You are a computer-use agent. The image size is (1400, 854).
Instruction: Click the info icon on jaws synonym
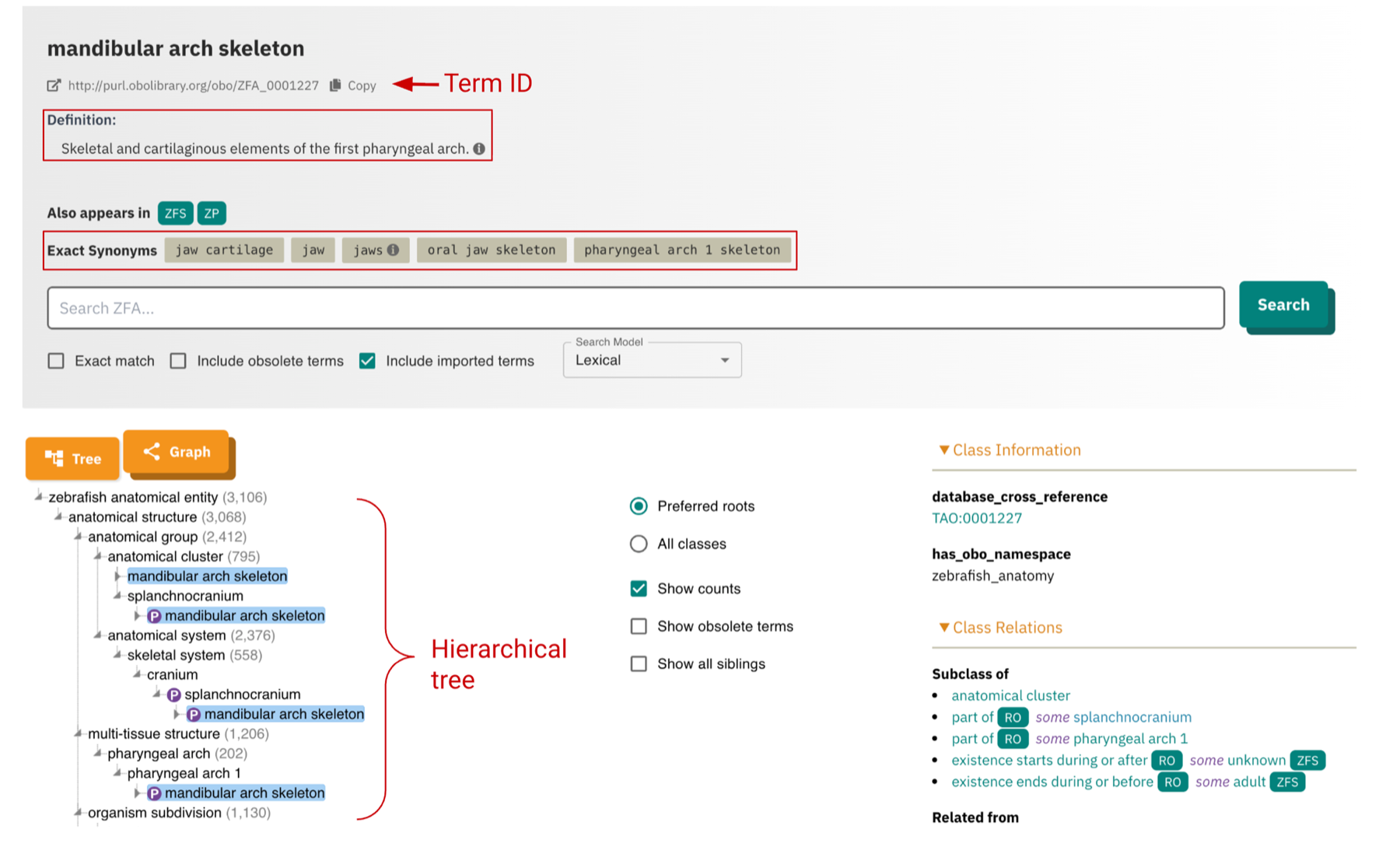coord(394,250)
